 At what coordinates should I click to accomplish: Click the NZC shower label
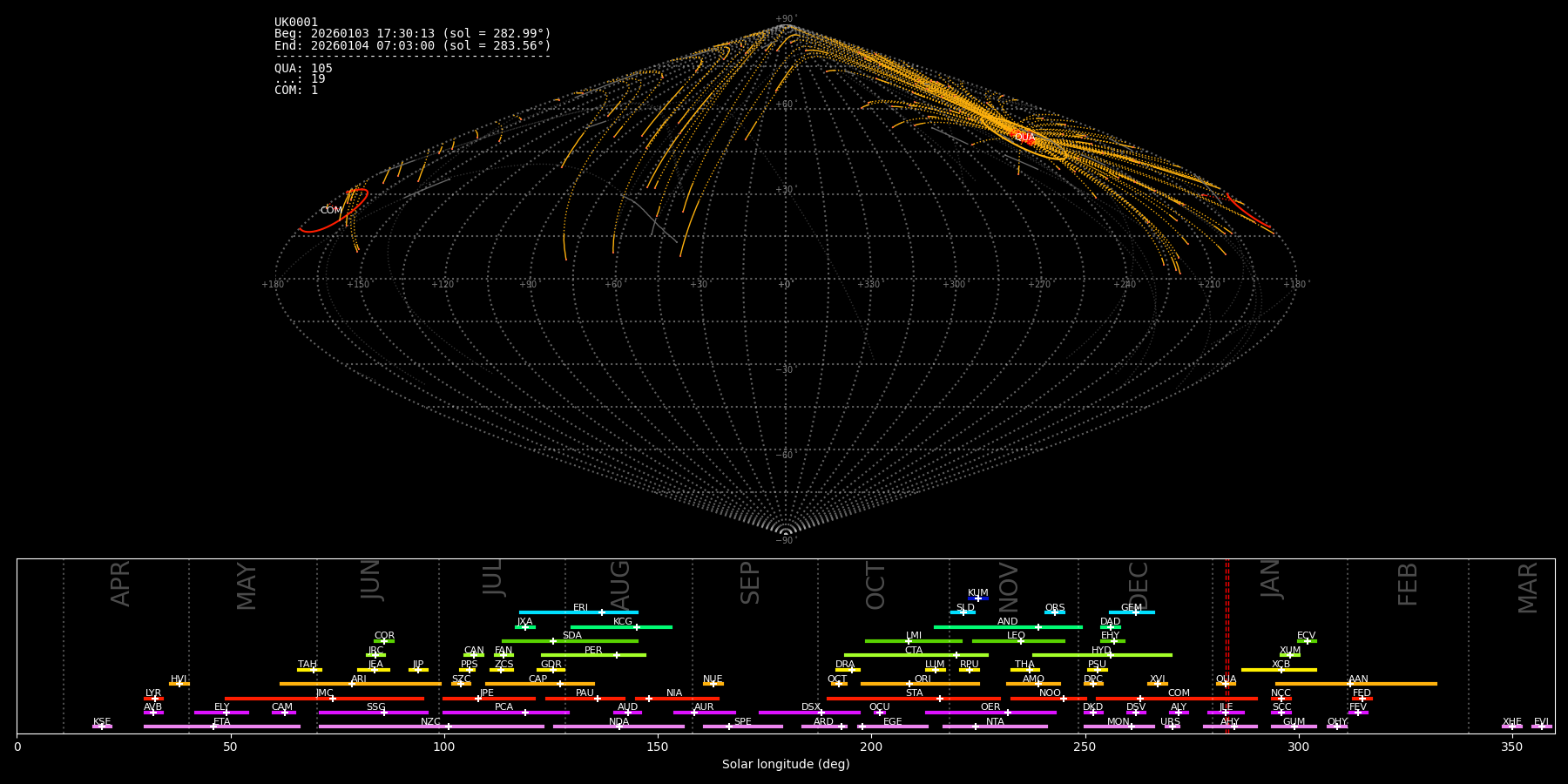430,722
